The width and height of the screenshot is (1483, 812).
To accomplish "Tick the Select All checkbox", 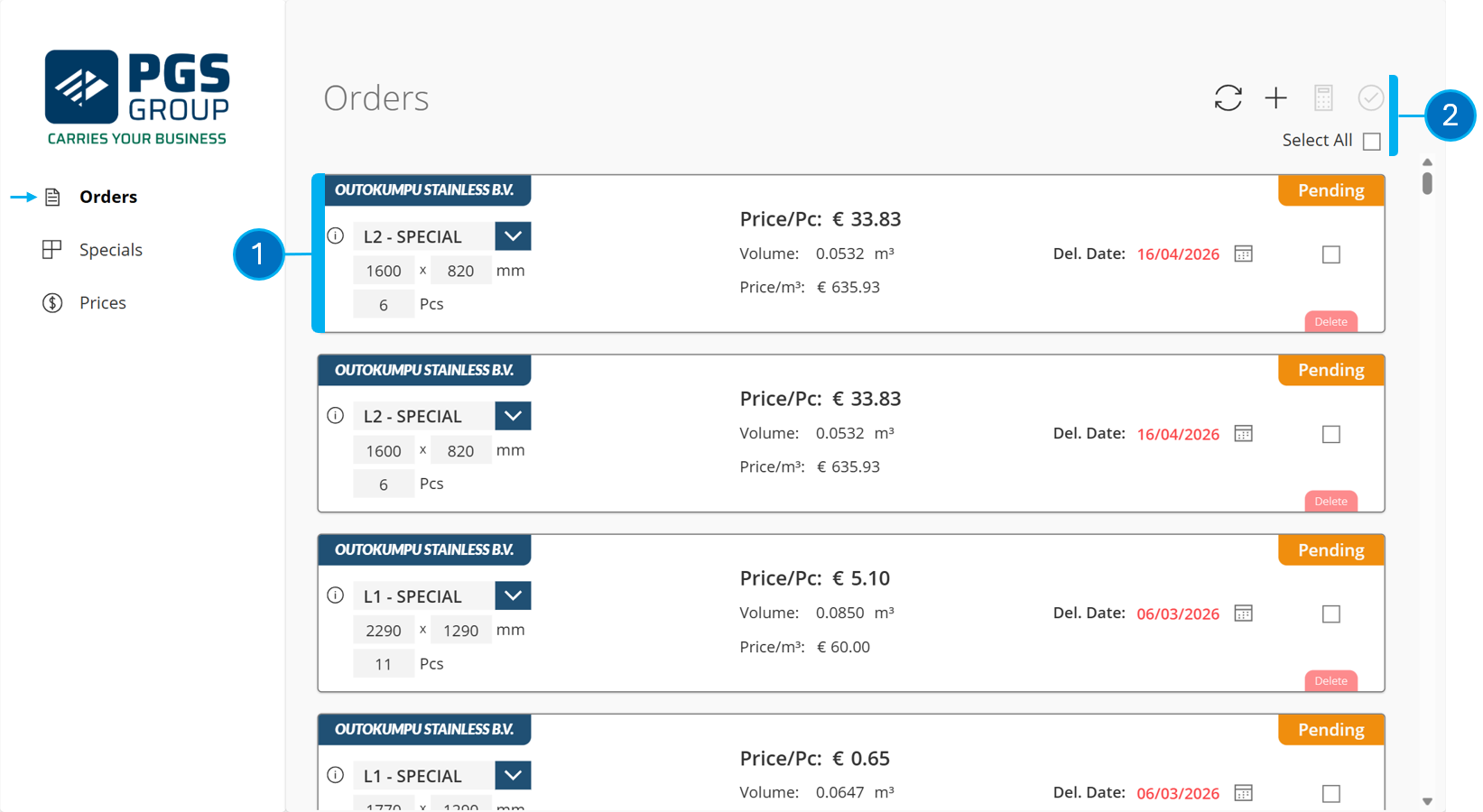I will pos(1371,141).
